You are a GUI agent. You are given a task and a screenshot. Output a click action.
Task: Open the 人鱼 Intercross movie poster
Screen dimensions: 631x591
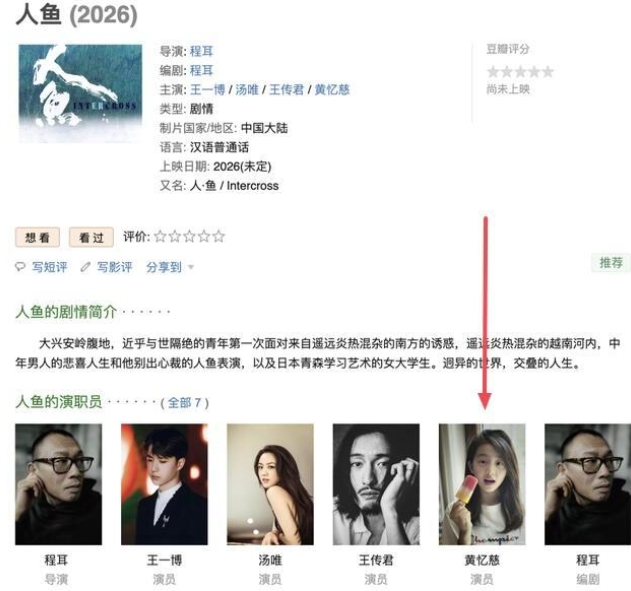[x=80, y=93]
